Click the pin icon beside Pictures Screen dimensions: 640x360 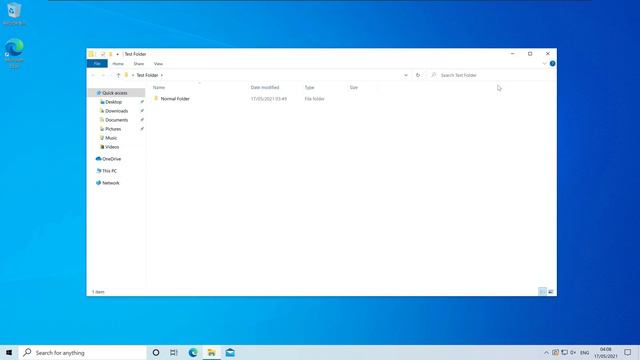142,129
